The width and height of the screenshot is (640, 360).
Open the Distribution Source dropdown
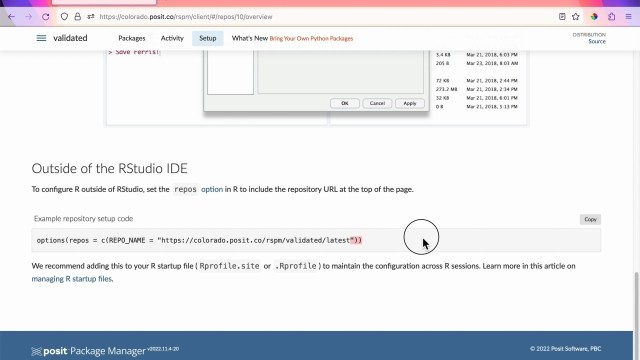coord(589,38)
